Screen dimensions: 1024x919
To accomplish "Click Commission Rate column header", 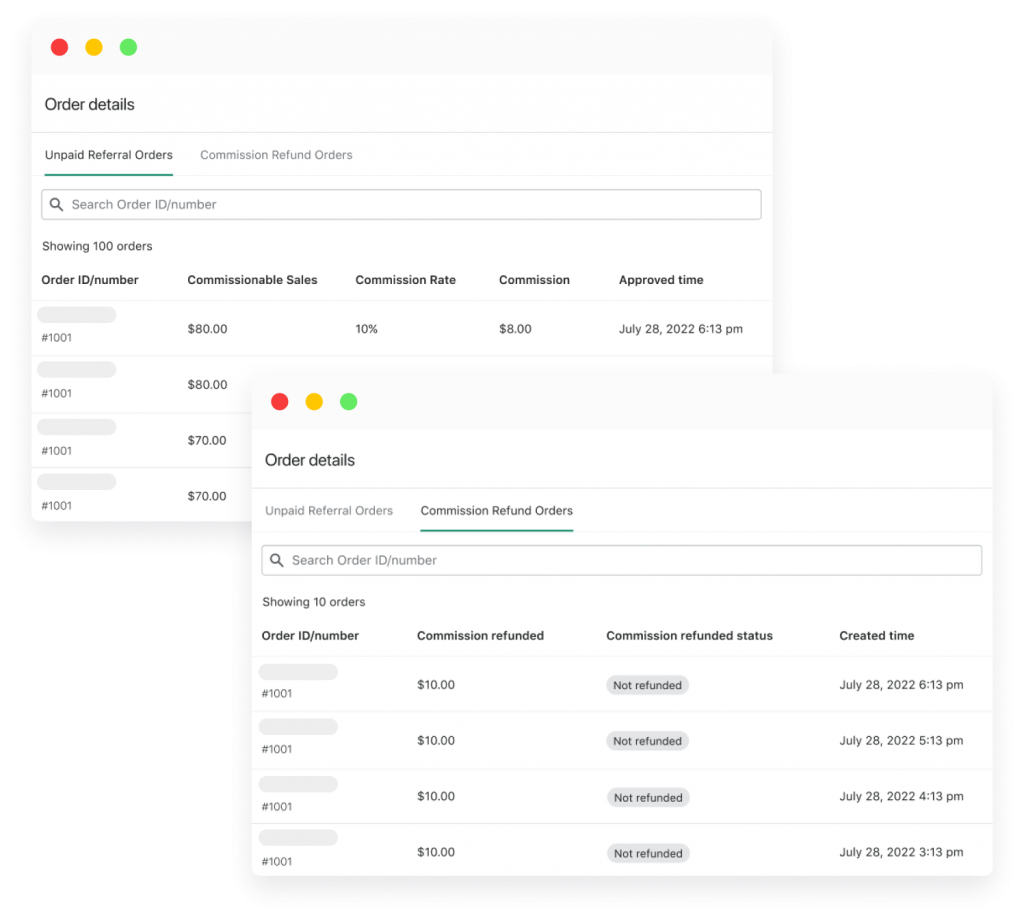I will pos(406,280).
